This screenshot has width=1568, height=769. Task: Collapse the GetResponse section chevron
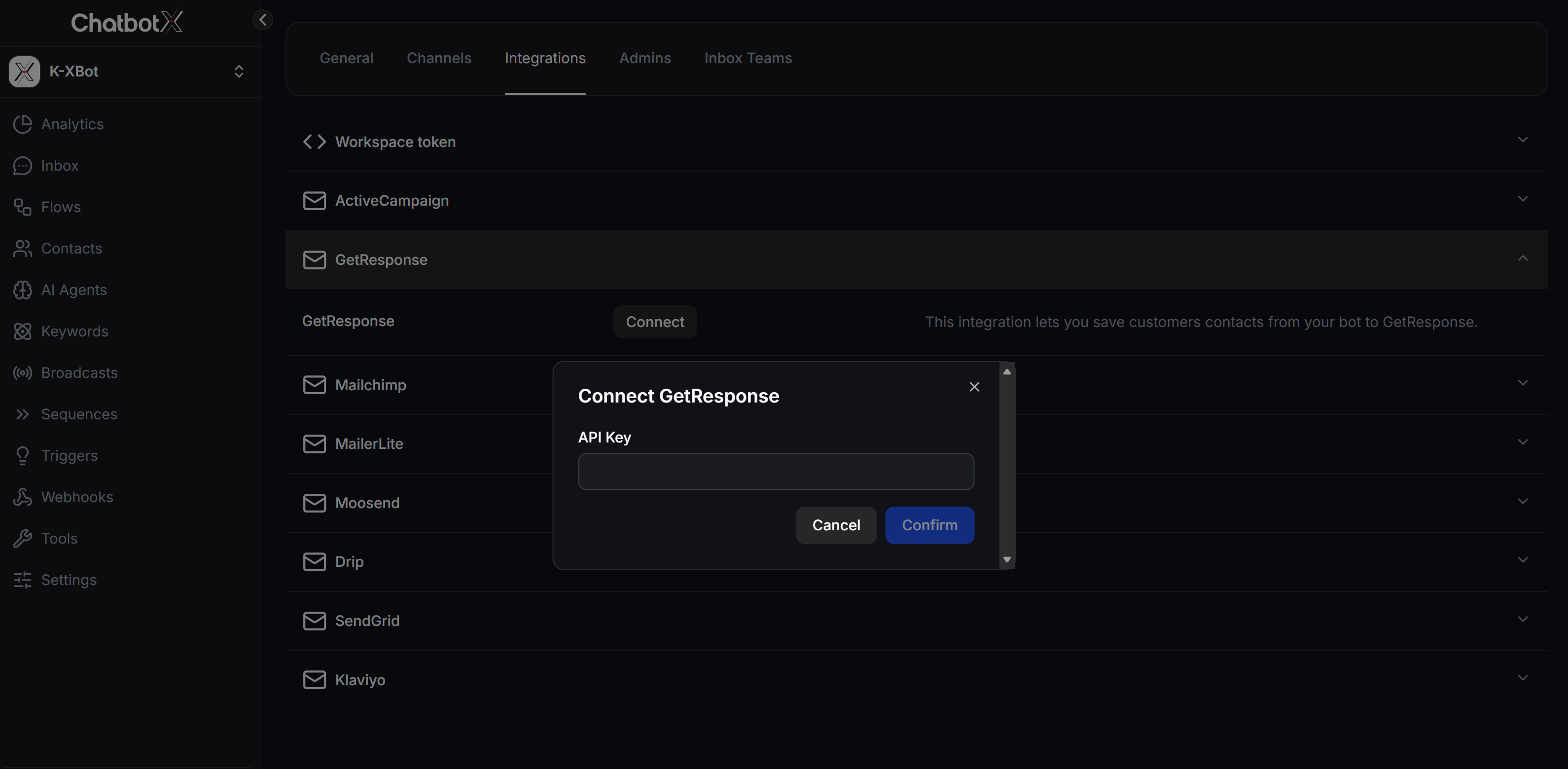1522,257
